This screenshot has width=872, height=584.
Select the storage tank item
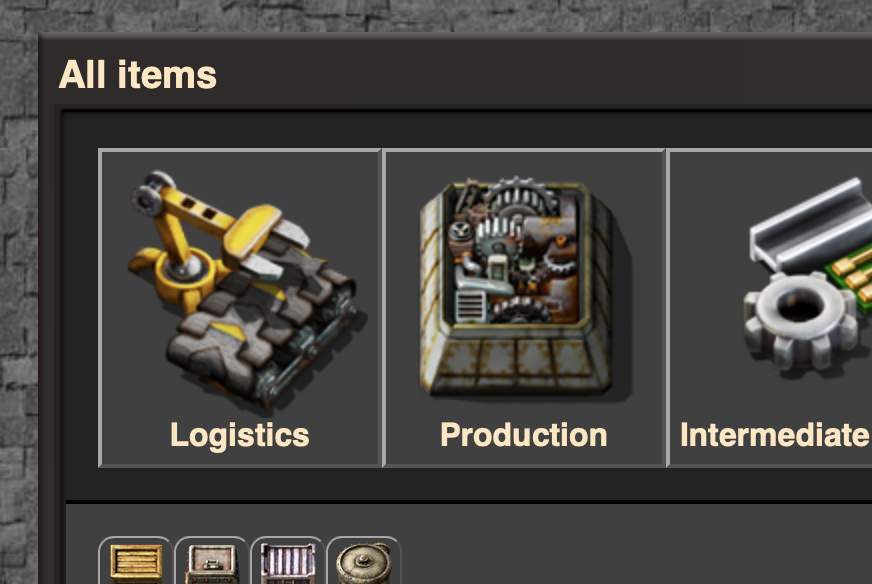pyautogui.click(x=364, y=561)
